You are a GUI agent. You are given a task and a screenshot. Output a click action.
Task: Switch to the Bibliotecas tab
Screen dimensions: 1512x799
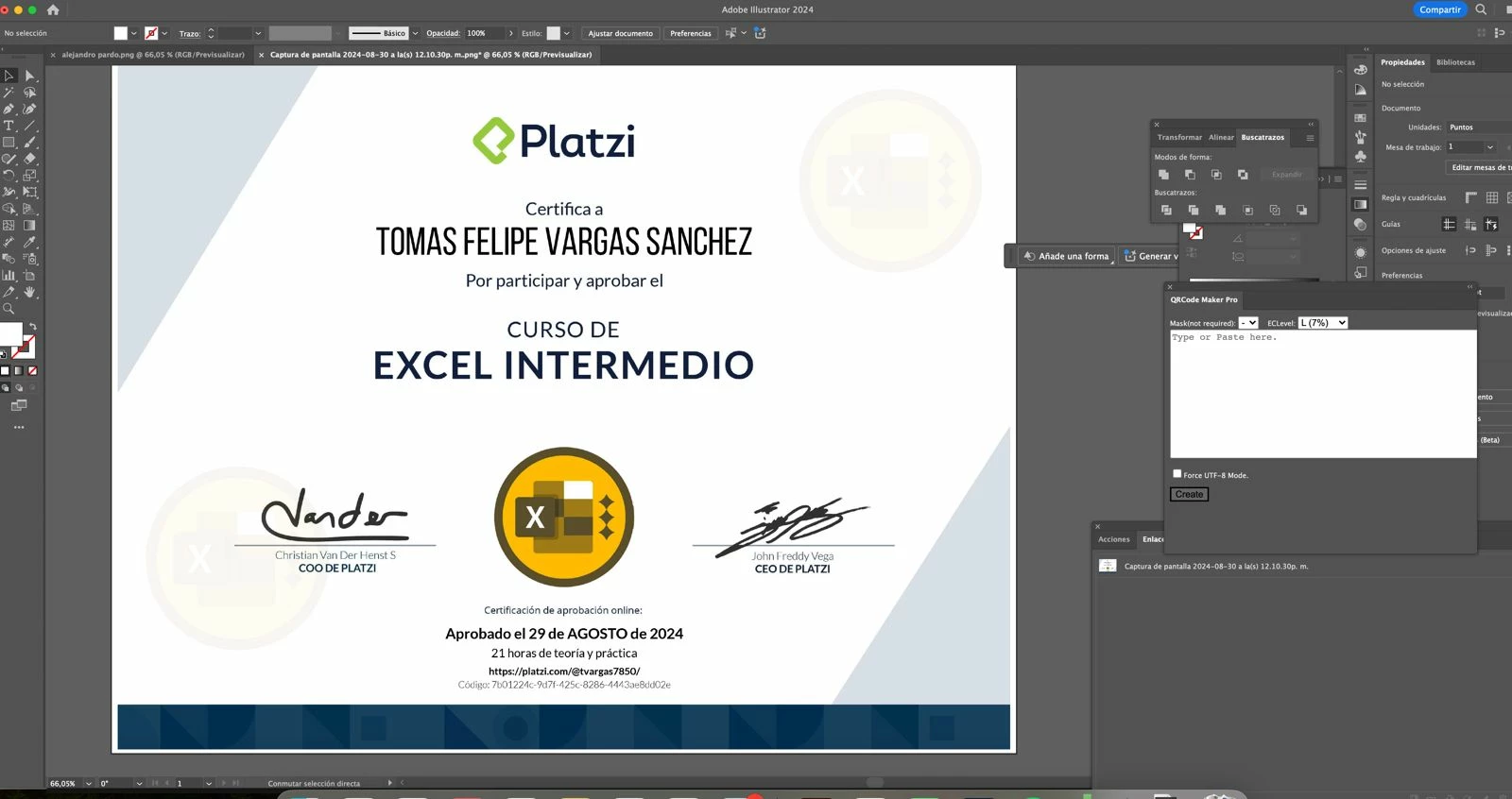pos(1455,62)
